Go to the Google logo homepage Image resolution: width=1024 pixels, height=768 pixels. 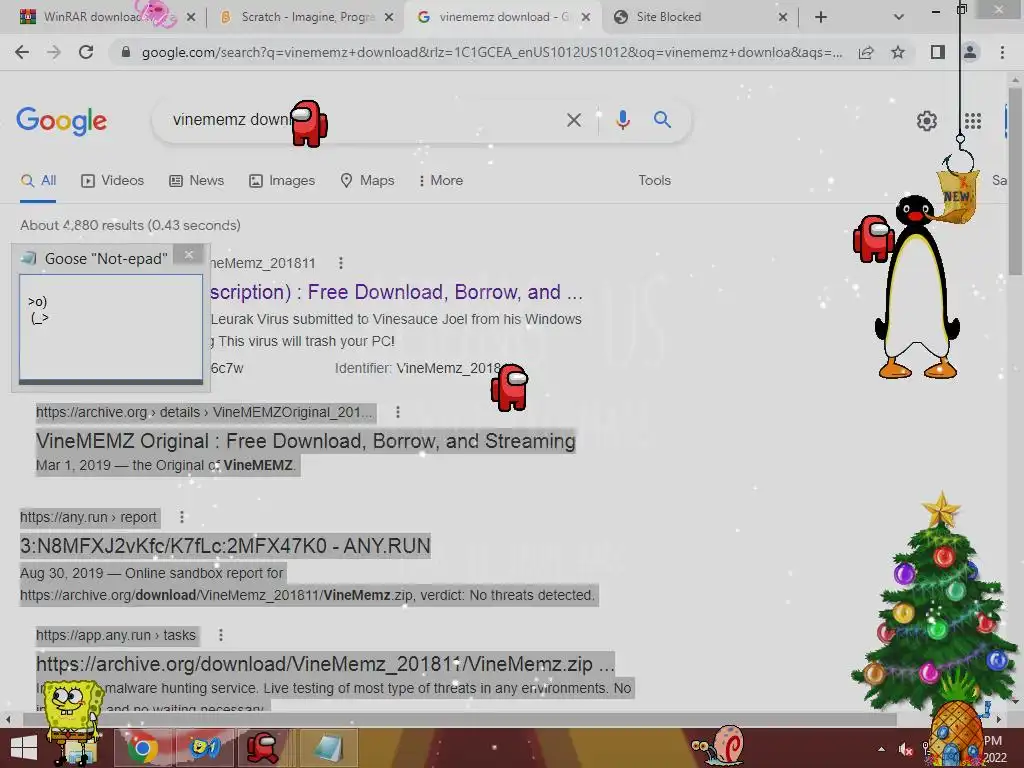[61, 120]
